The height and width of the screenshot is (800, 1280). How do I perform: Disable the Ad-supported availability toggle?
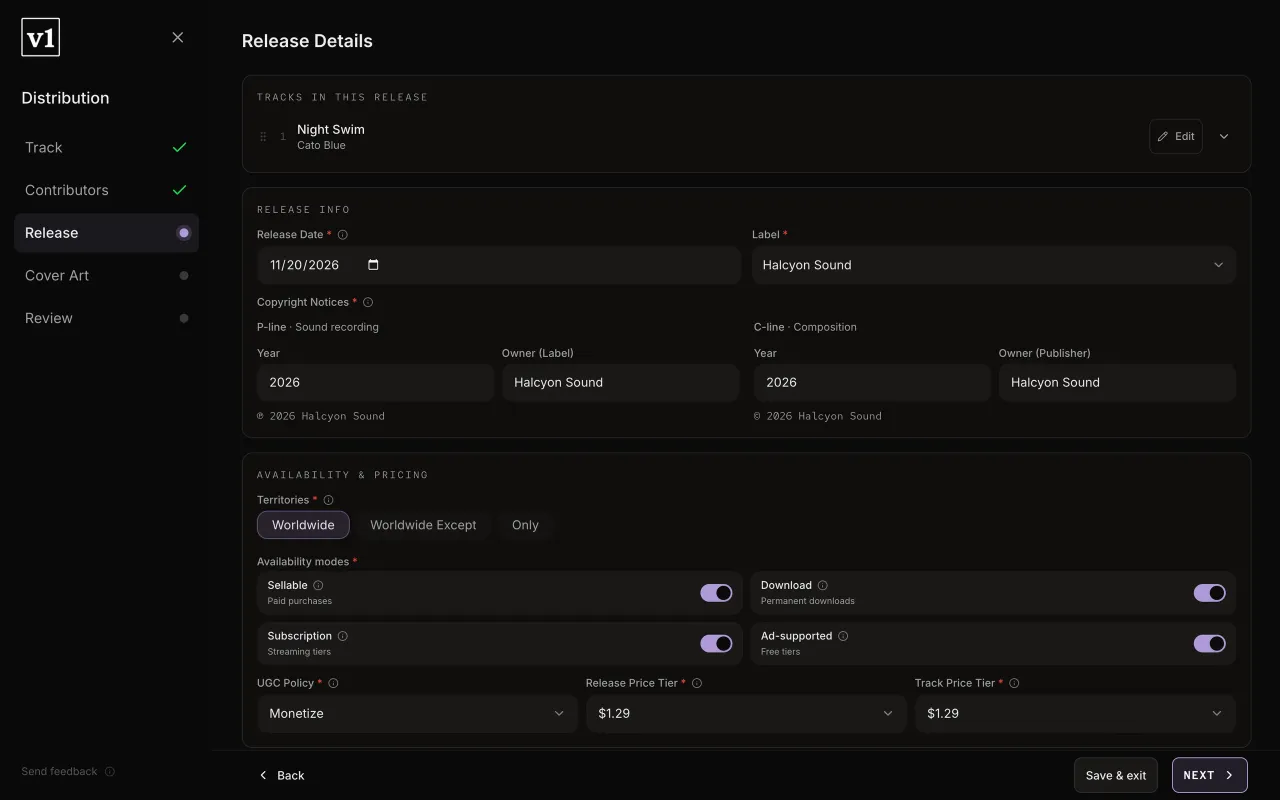pos(1210,644)
